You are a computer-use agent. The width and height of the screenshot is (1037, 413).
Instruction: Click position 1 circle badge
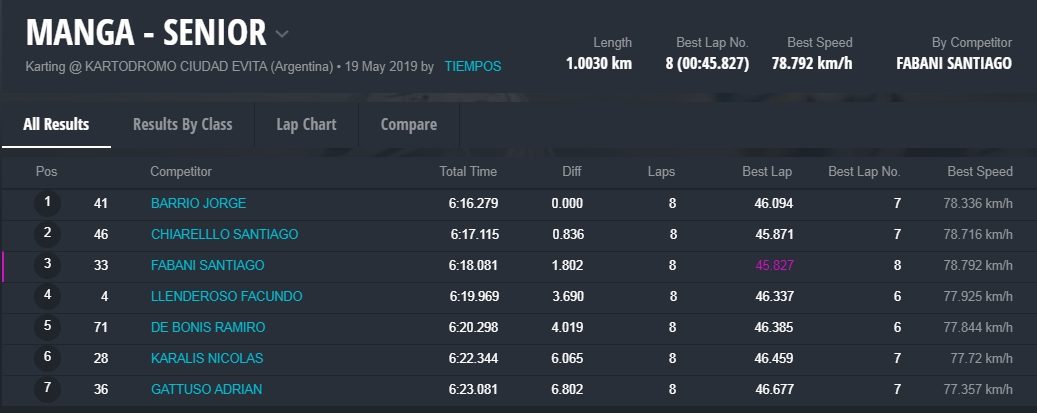(47, 203)
